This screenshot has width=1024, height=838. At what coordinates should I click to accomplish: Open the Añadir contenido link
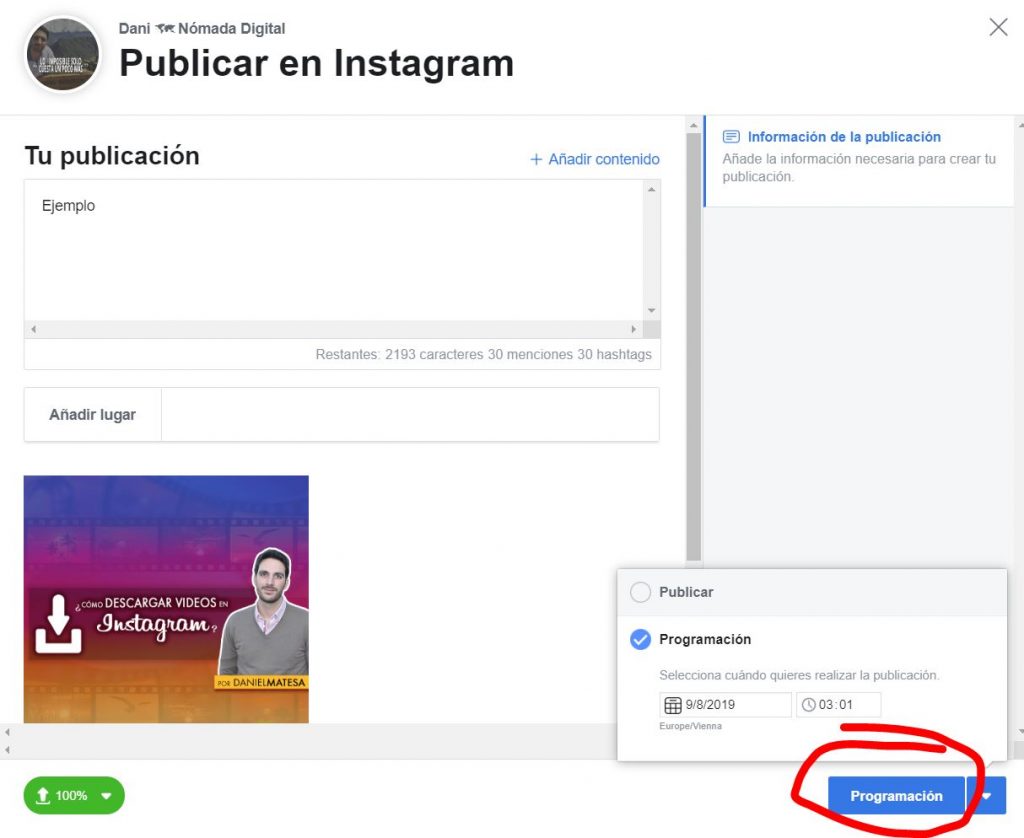(595, 159)
